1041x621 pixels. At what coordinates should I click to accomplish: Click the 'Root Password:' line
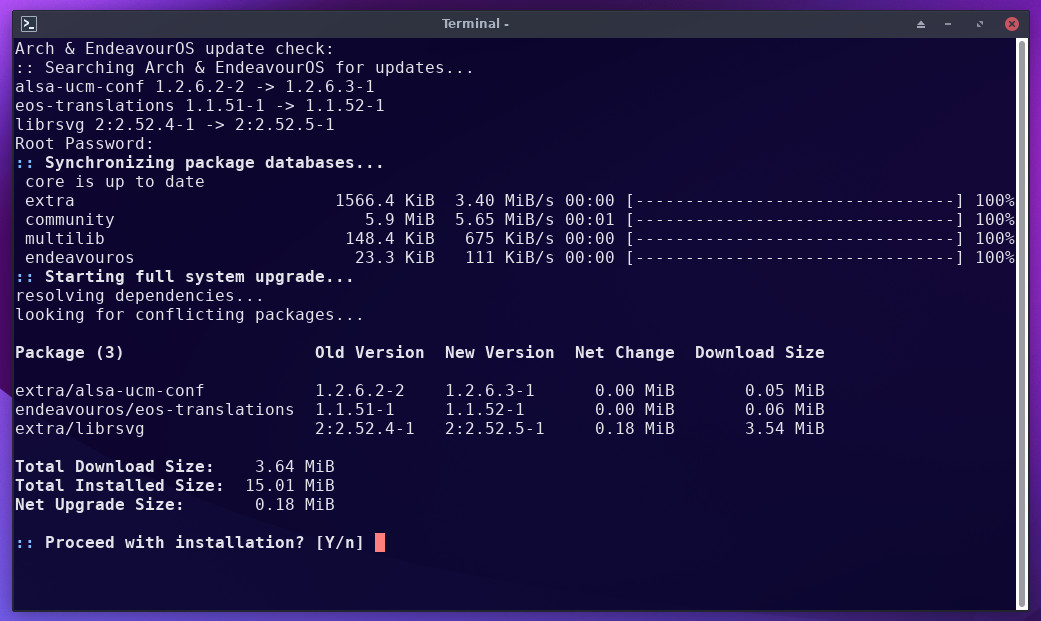tap(84, 144)
